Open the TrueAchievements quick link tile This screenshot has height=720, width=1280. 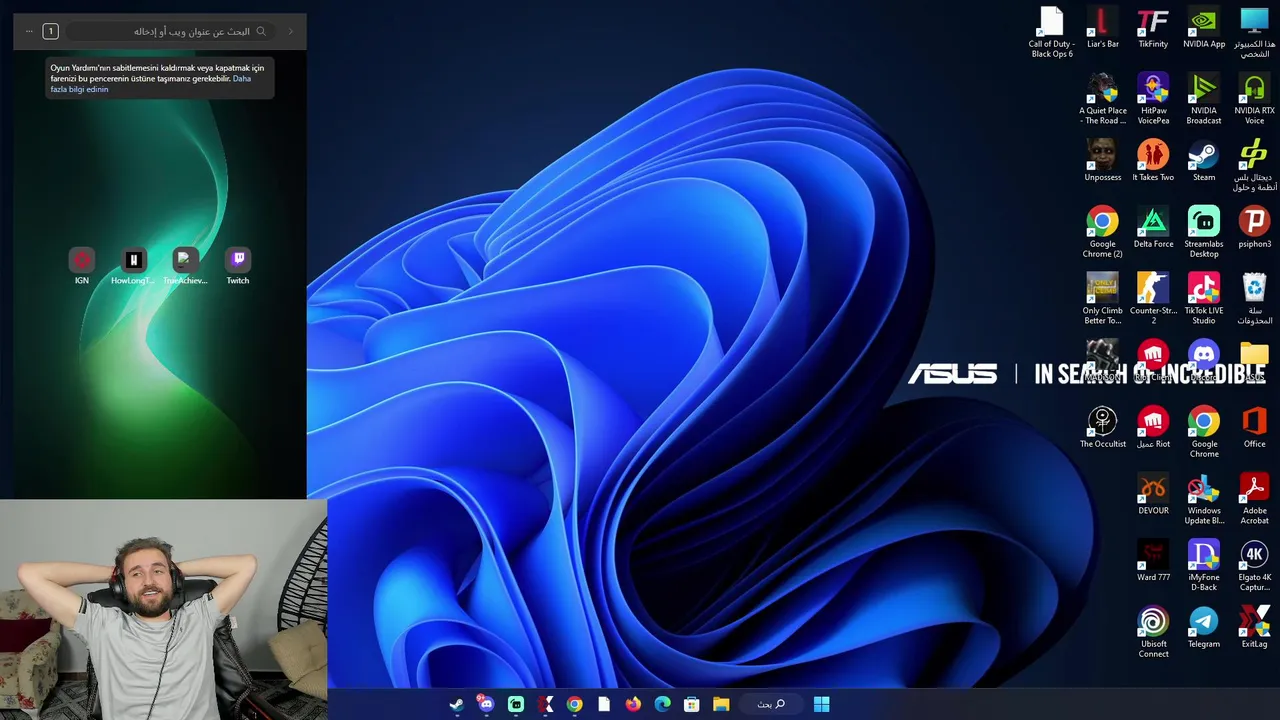pos(185,266)
